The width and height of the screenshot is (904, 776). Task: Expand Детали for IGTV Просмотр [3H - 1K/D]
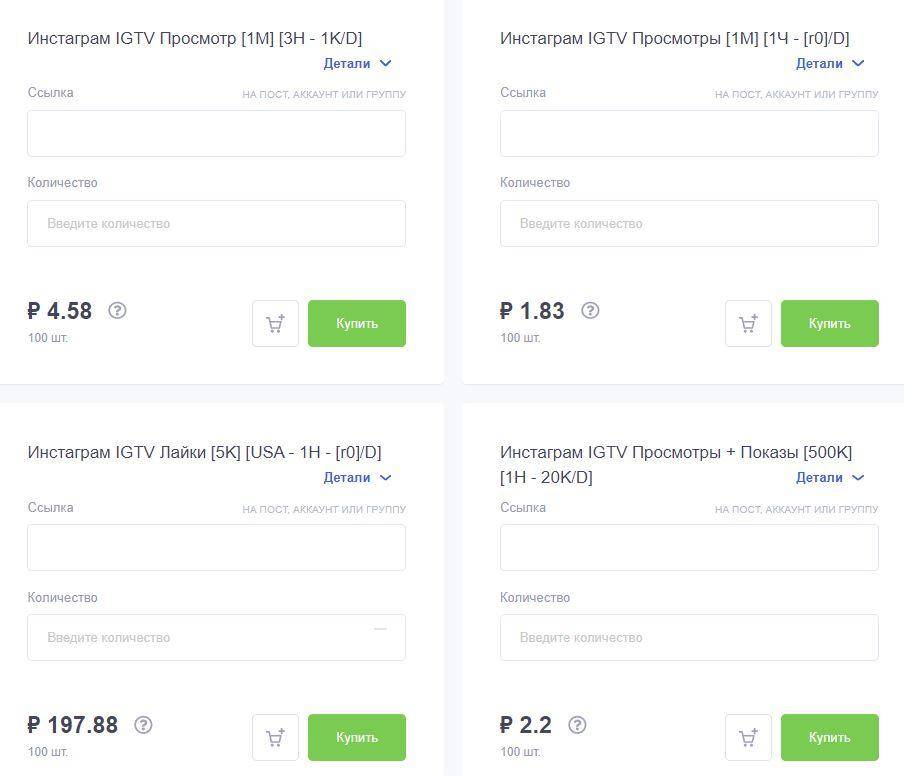(x=357, y=63)
